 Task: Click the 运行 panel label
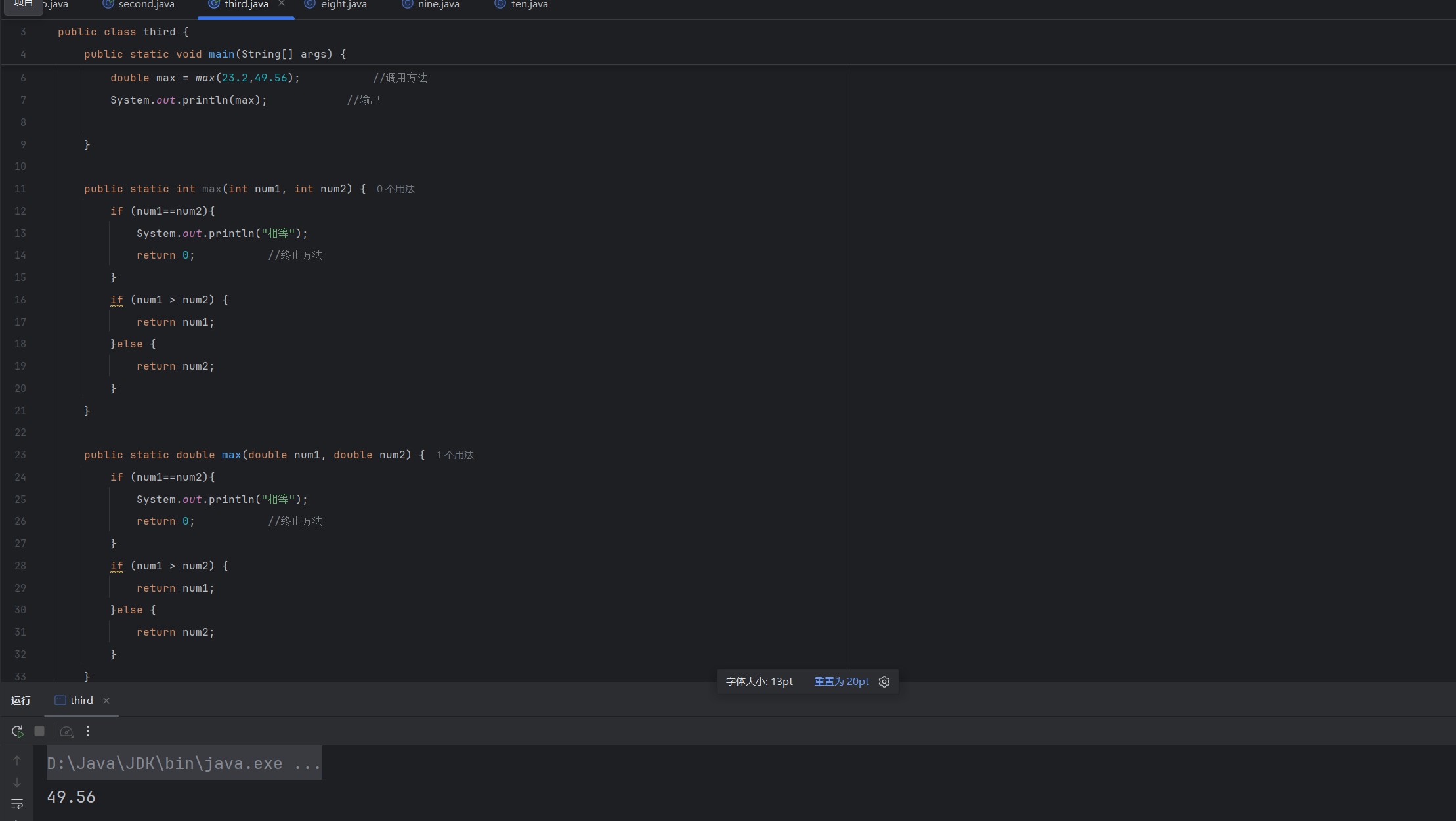21,701
